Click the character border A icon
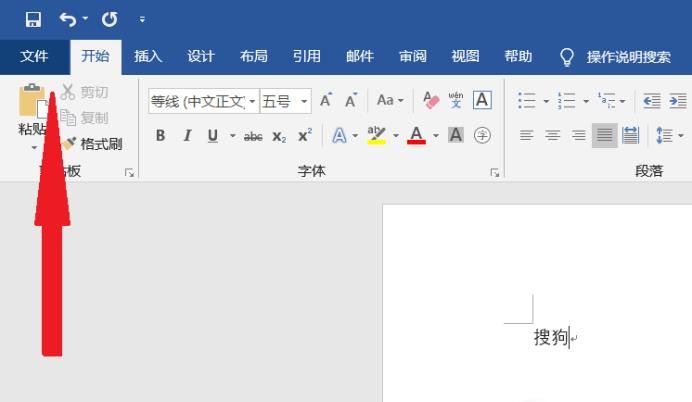The height and width of the screenshot is (402, 692). click(x=482, y=100)
